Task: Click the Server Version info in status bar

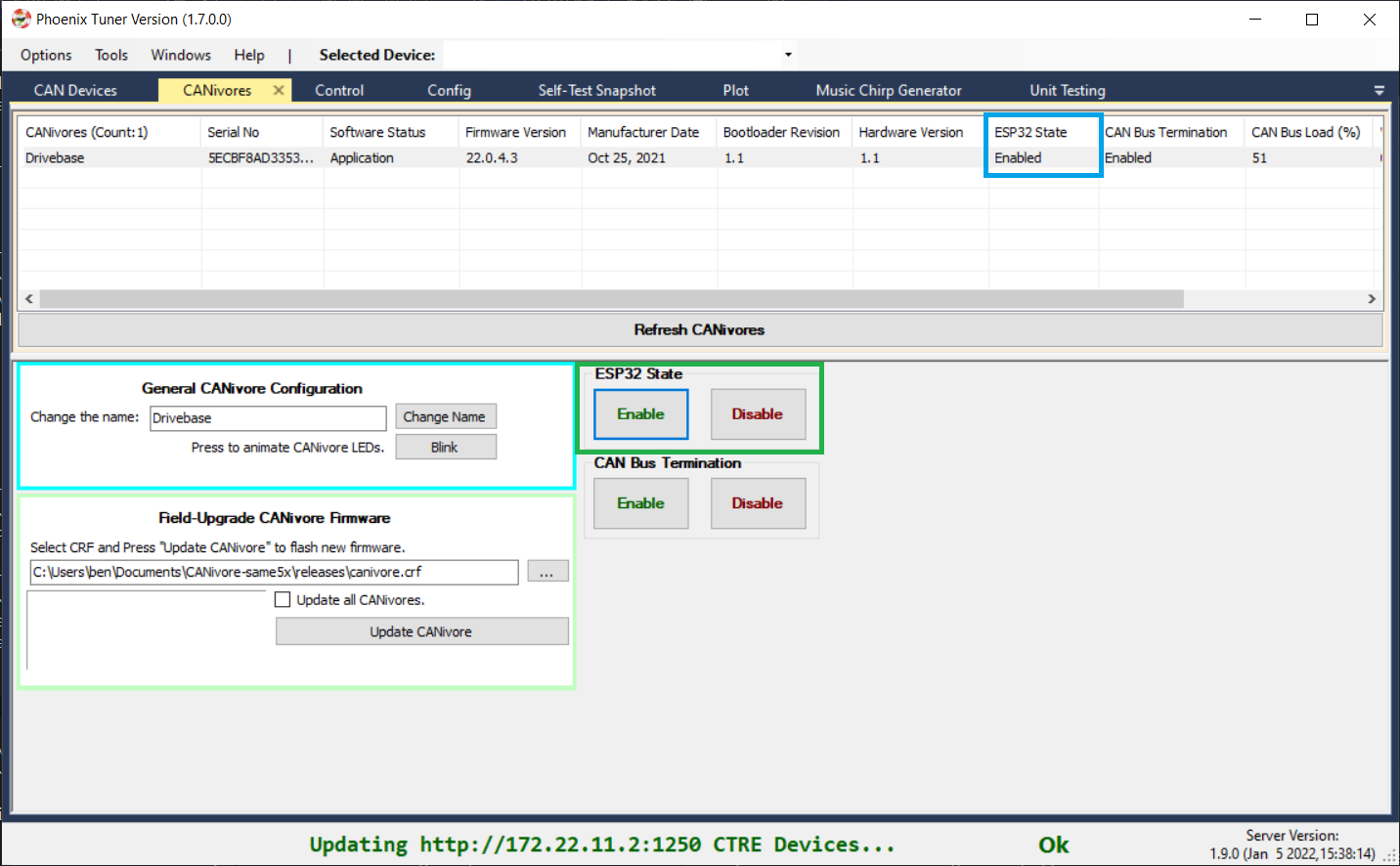Action: pyautogui.click(x=1292, y=844)
